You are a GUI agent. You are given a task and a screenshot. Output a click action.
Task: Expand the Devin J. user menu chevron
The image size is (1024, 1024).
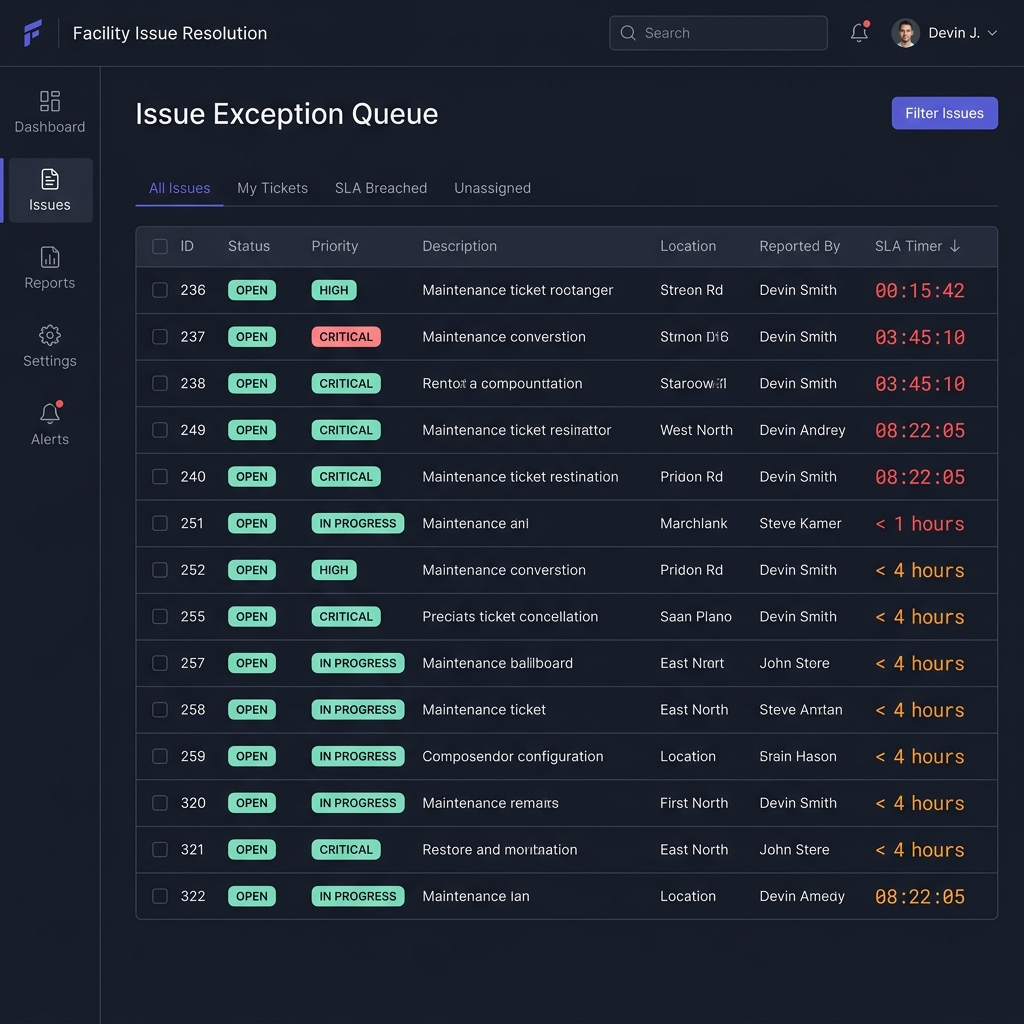coord(992,33)
